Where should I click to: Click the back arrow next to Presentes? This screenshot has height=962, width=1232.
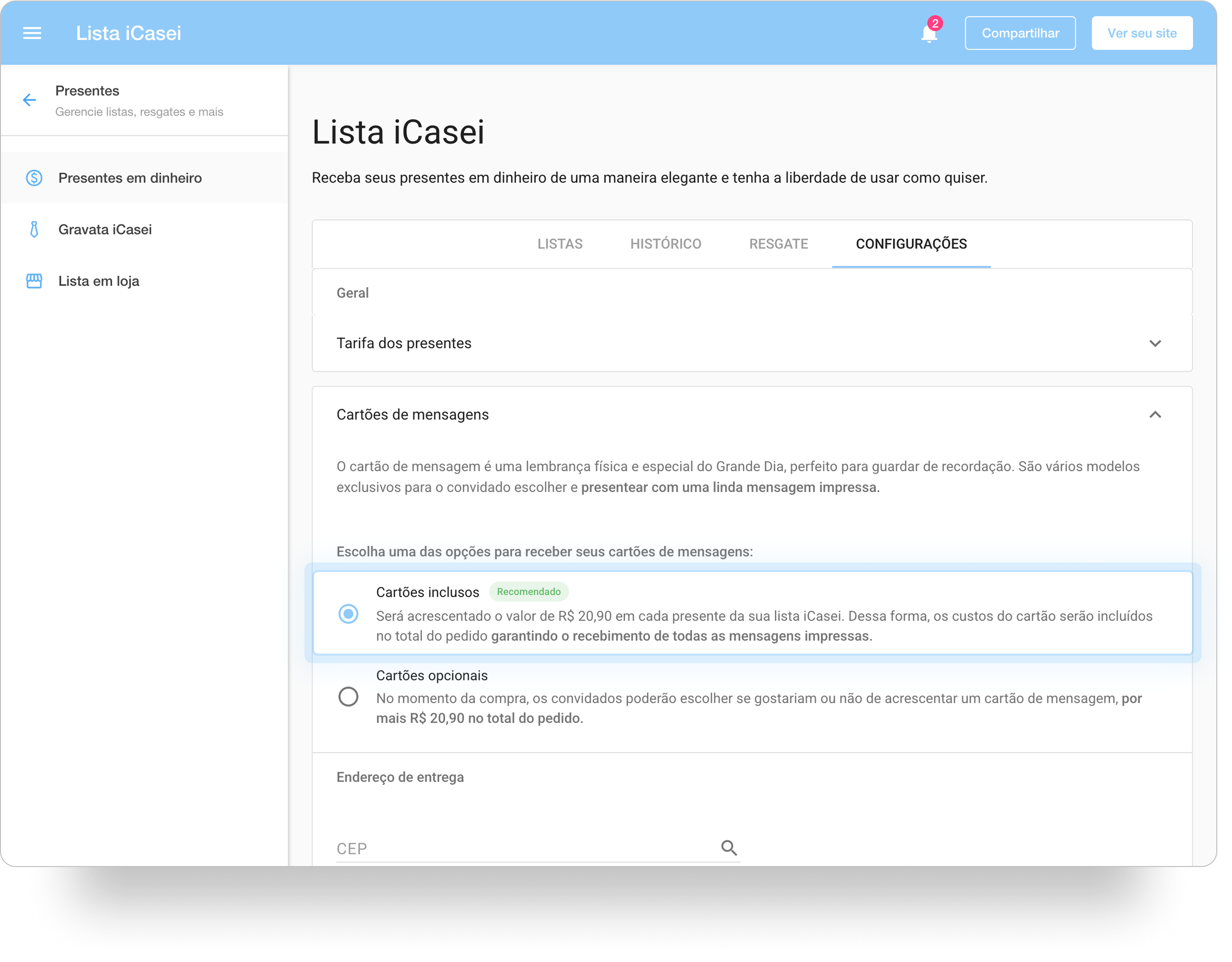point(29,101)
